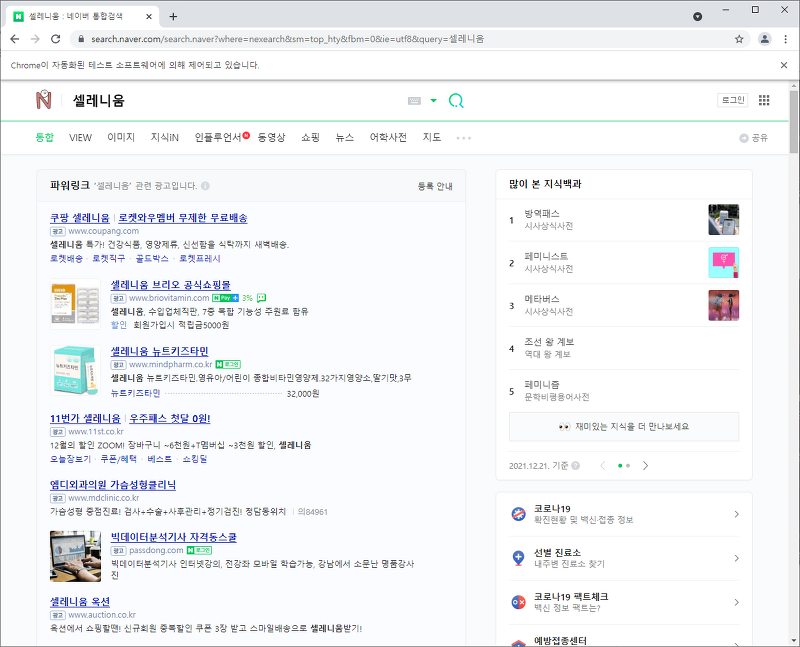Click the 선별 진료소 location icon
The image size is (800, 647).
pyautogui.click(x=518, y=558)
